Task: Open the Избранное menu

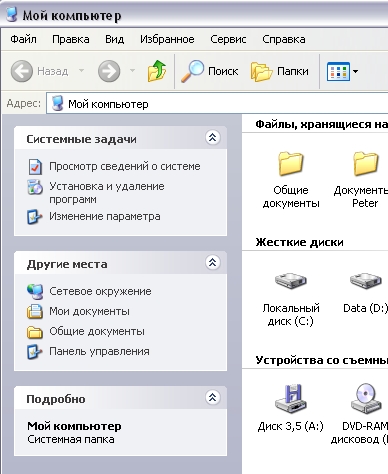Action: coord(167,39)
